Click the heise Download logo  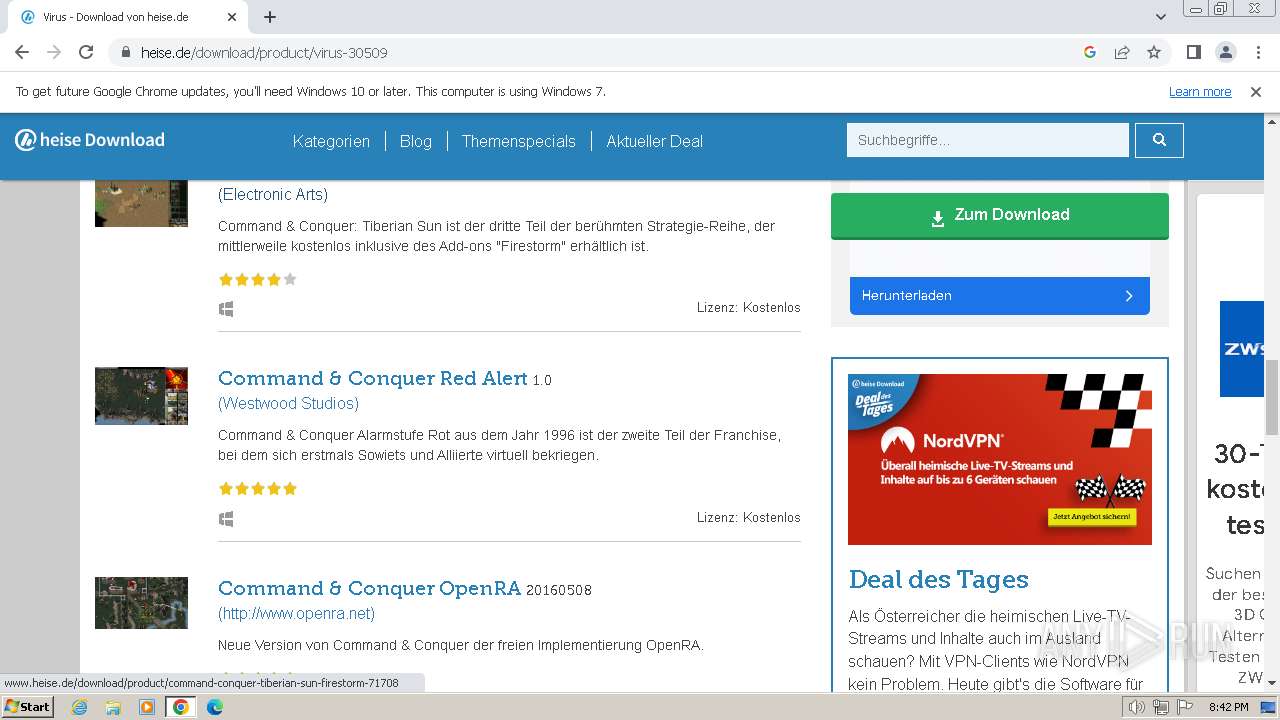pos(90,140)
